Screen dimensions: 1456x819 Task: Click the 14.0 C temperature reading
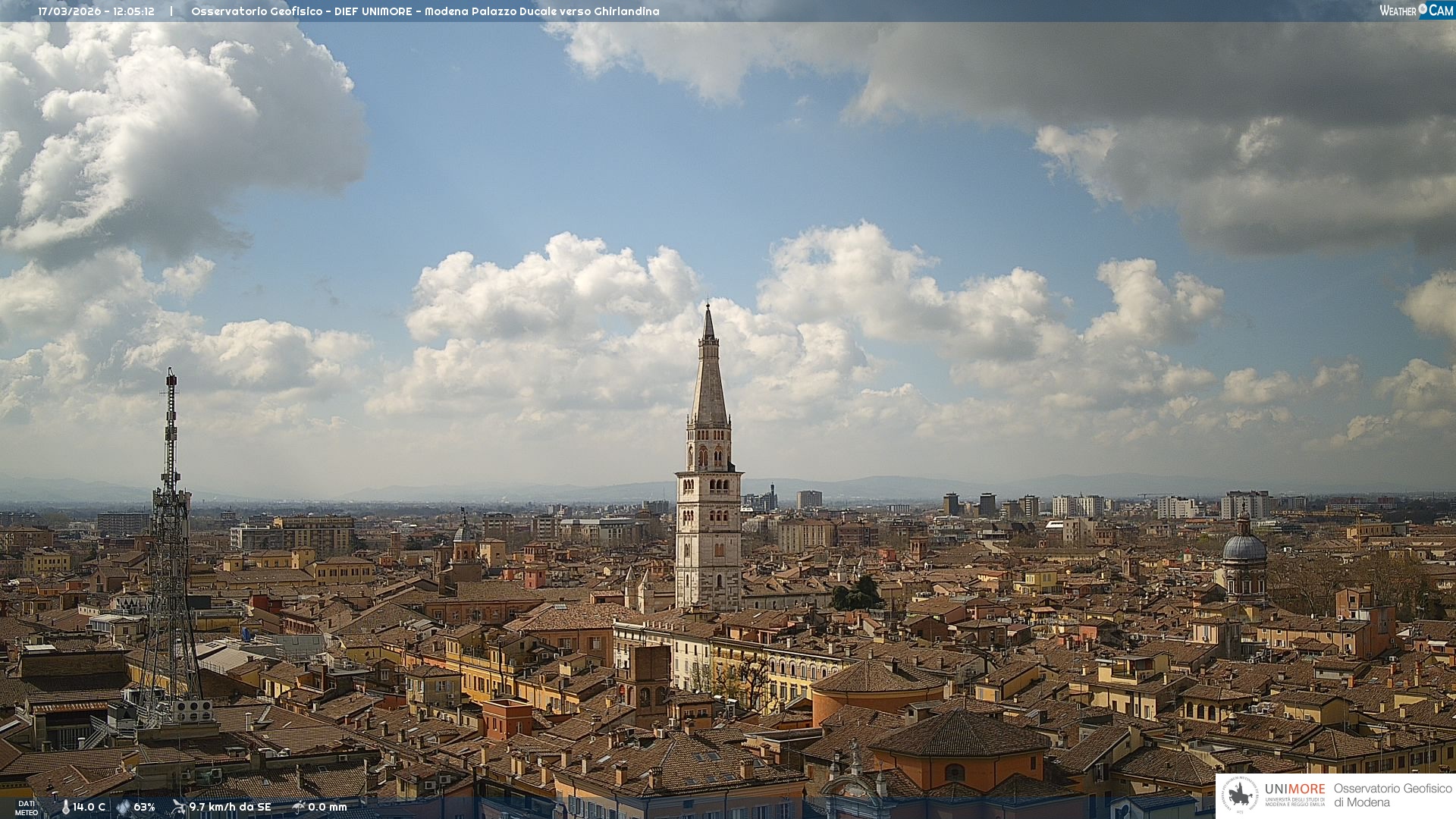click(89, 807)
